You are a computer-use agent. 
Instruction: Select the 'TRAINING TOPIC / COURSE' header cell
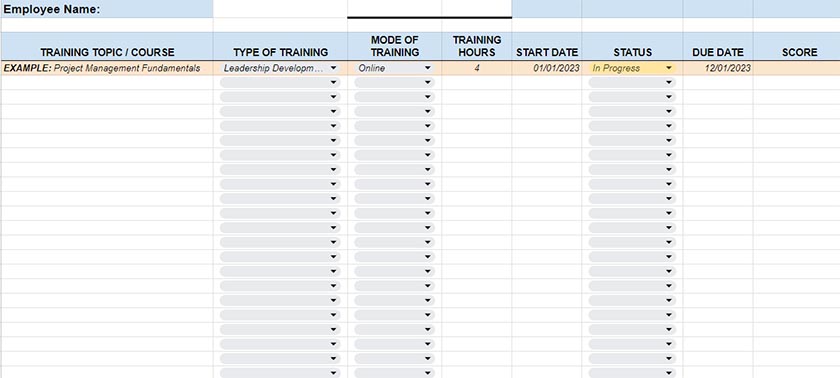pos(107,47)
